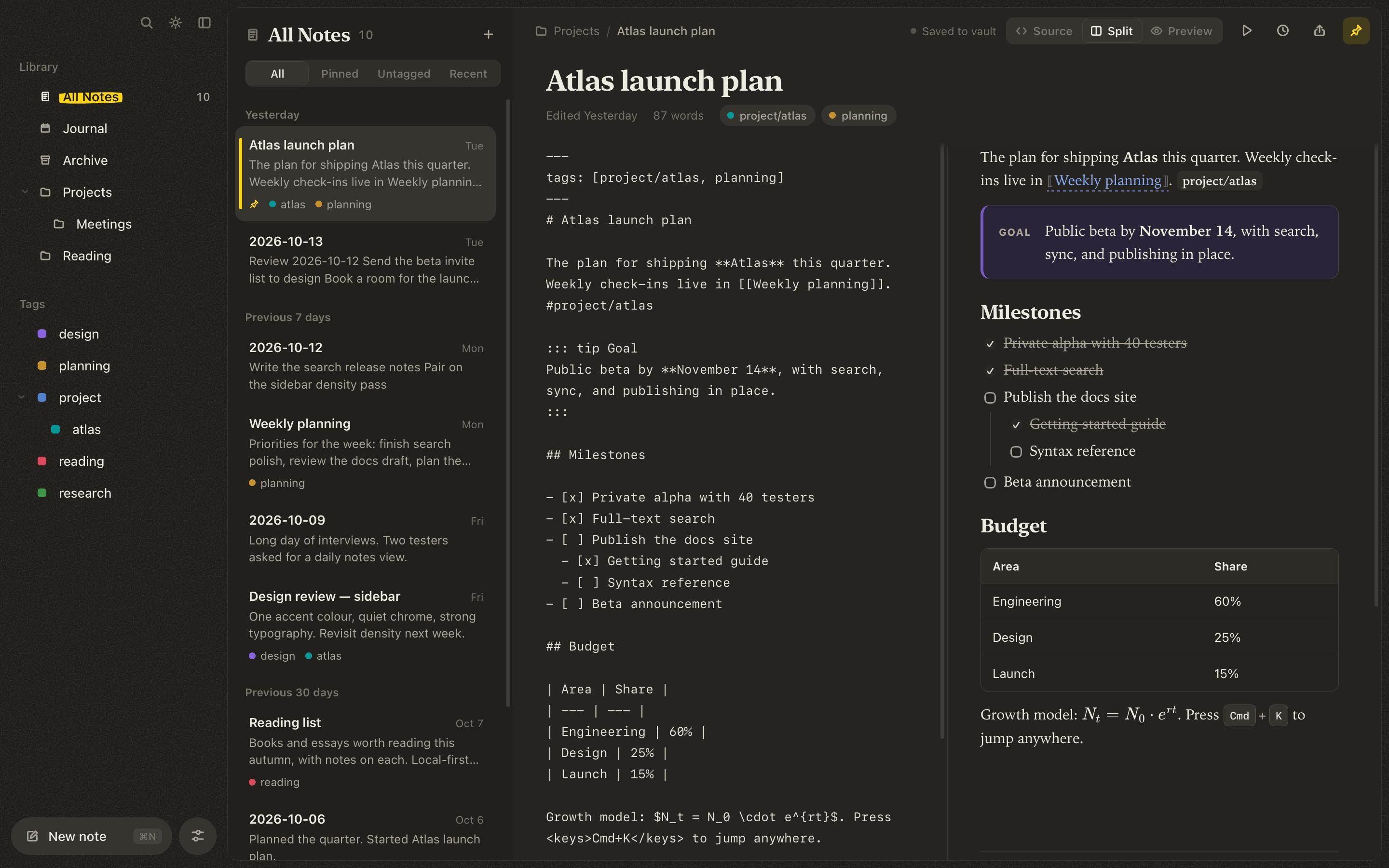1389x868 pixels.
Task: Uncheck Private alpha with 40 testers
Action: (990, 344)
